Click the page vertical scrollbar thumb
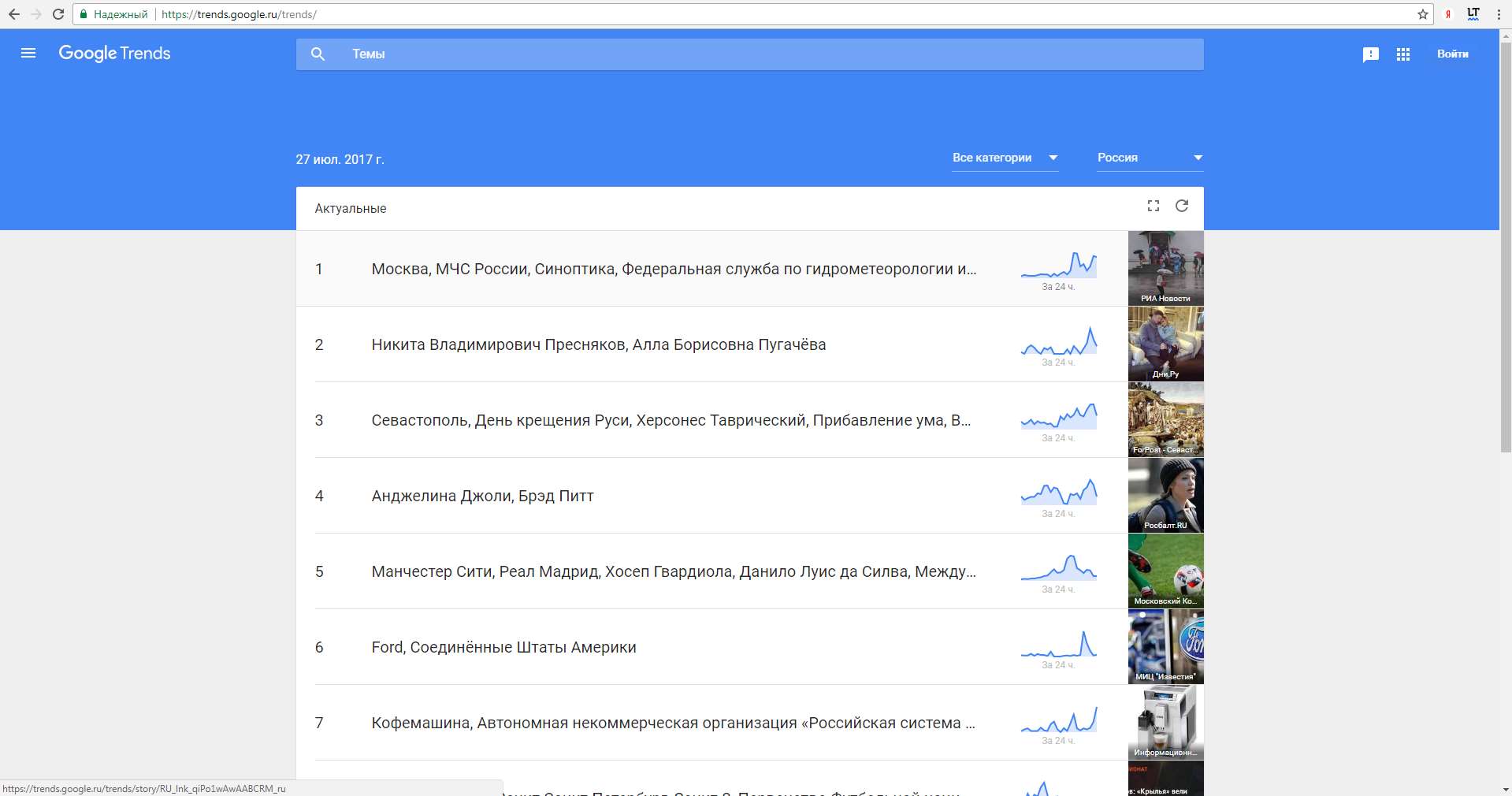The height and width of the screenshot is (796, 1512). [x=1505, y=247]
